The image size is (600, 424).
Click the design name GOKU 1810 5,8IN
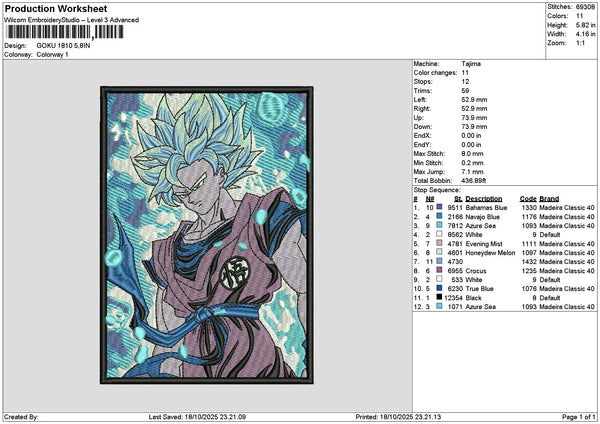click(x=64, y=46)
